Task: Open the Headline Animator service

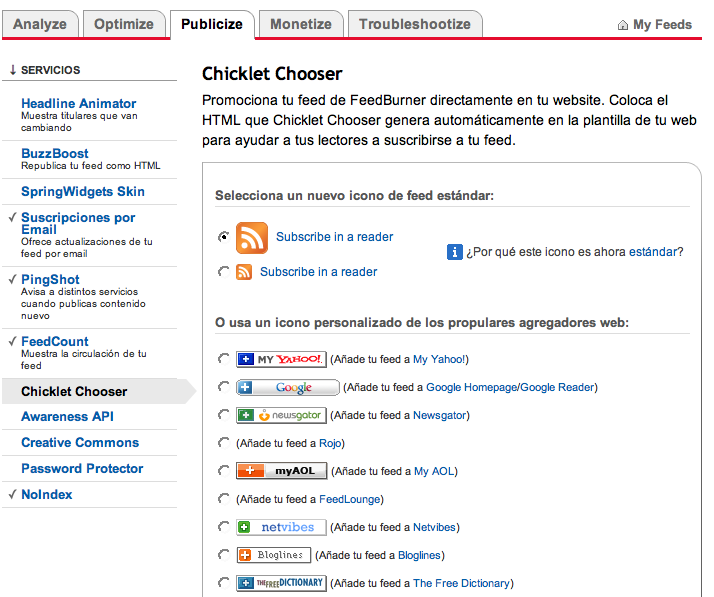Action: point(78,103)
